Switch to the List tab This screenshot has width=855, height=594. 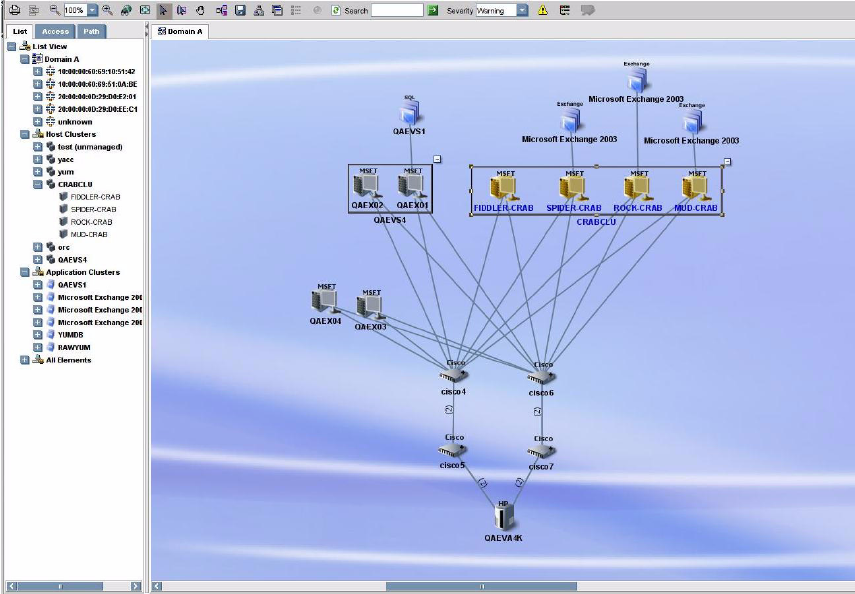point(20,31)
